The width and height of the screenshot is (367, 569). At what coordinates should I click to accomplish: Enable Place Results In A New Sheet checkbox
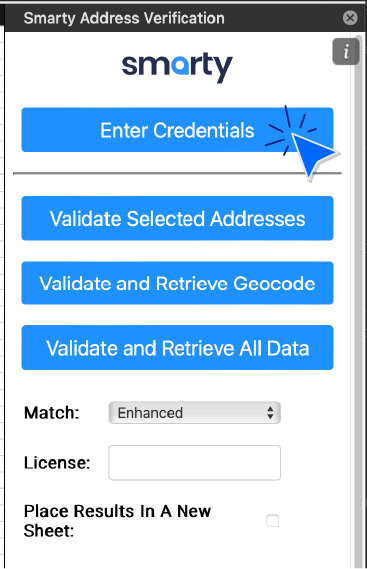click(x=272, y=521)
